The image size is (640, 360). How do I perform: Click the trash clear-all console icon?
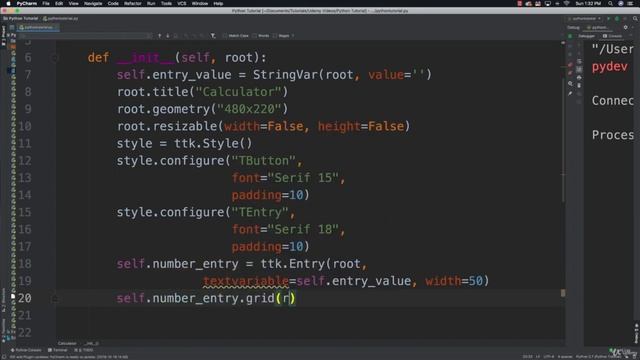pyautogui.click(x=579, y=86)
